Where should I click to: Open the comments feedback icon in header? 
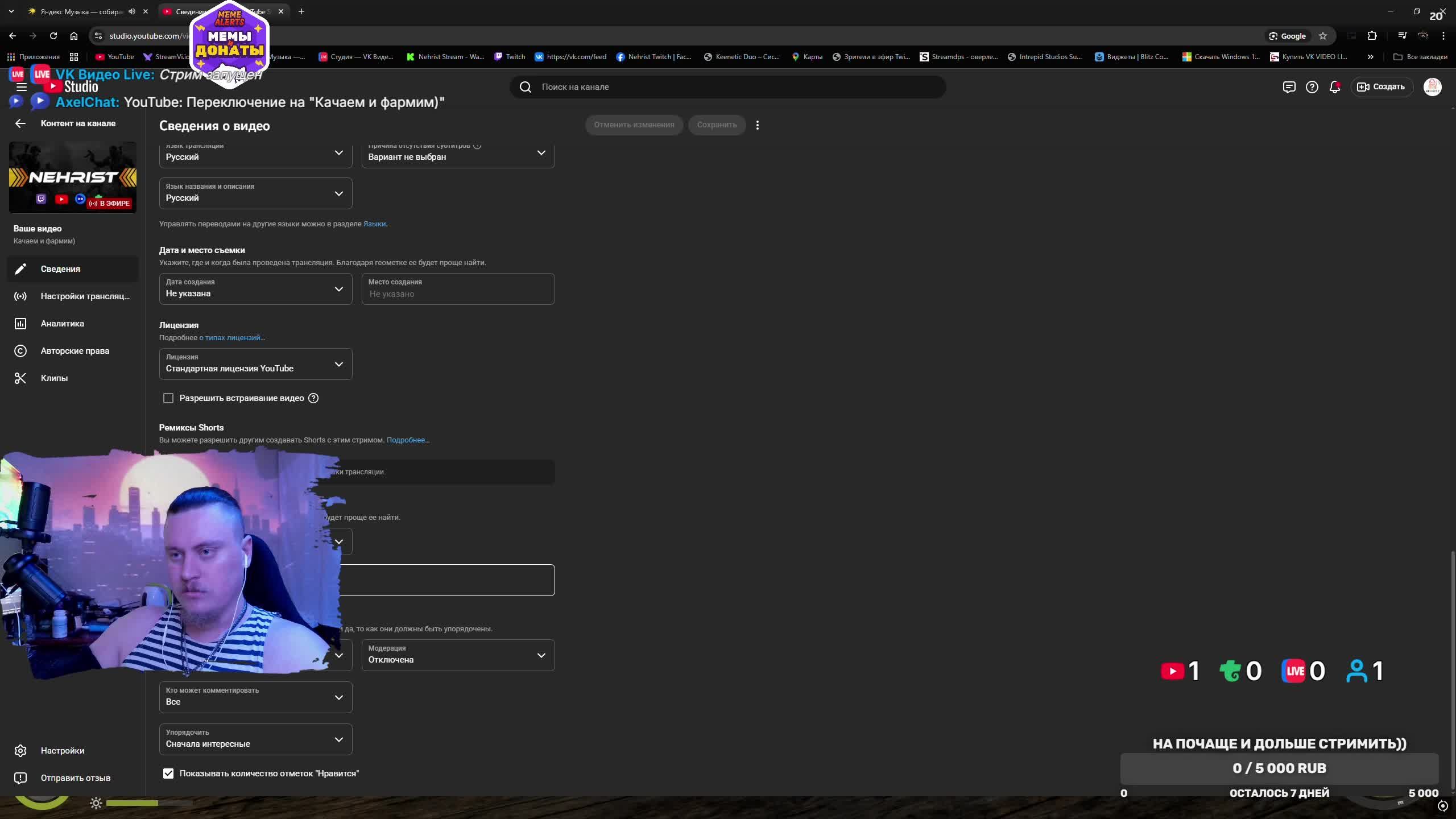click(1289, 87)
